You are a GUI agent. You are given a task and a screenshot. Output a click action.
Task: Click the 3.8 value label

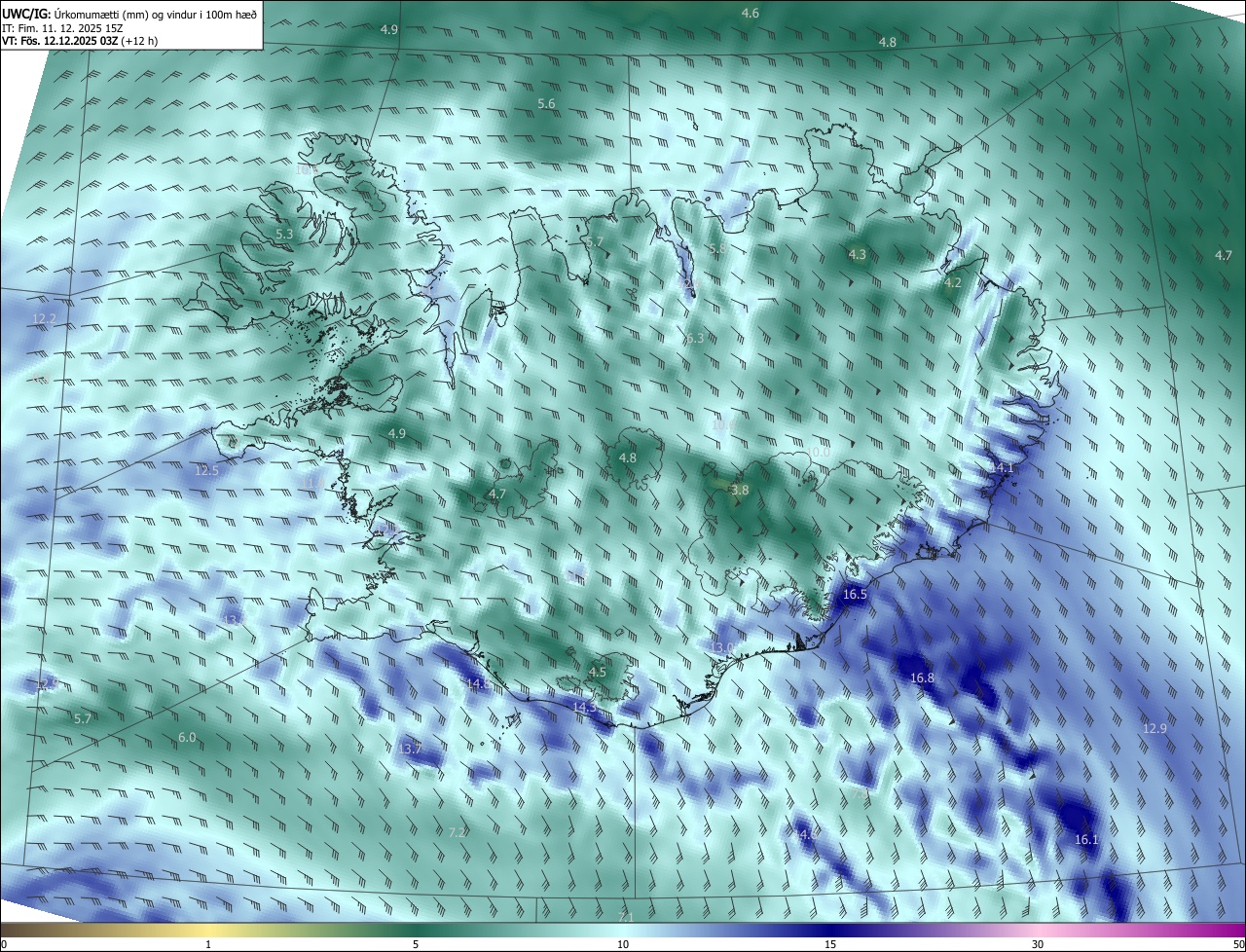pyautogui.click(x=740, y=491)
